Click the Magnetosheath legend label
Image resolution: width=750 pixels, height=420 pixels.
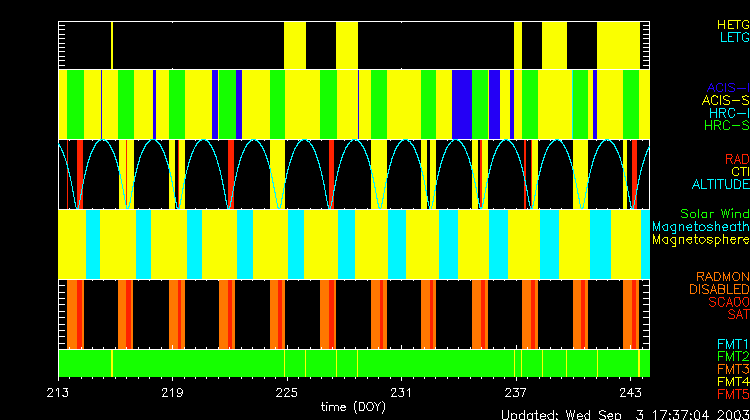click(701, 226)
